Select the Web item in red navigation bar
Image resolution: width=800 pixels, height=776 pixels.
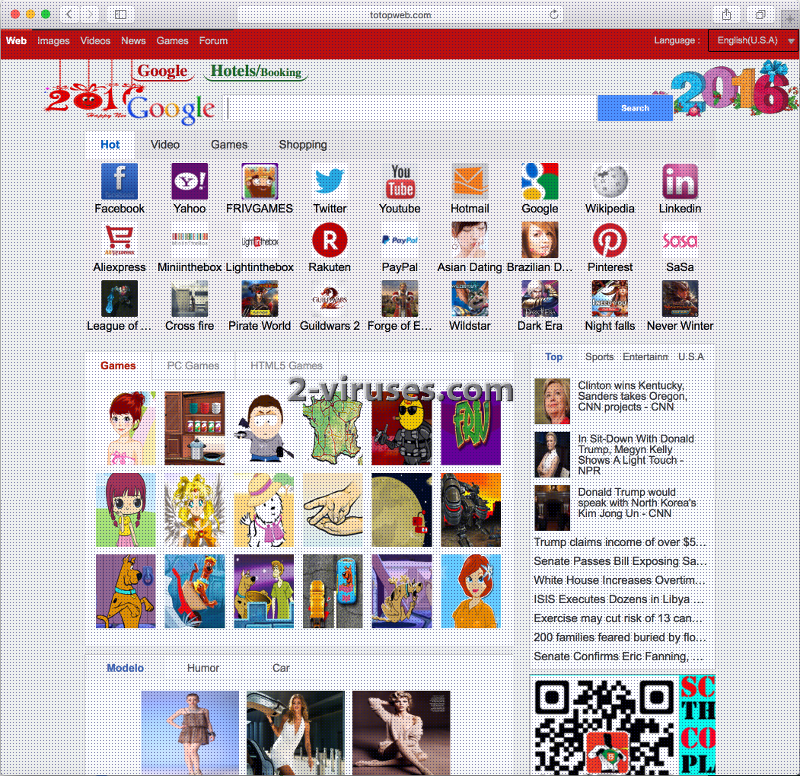[x=16, y=41]
